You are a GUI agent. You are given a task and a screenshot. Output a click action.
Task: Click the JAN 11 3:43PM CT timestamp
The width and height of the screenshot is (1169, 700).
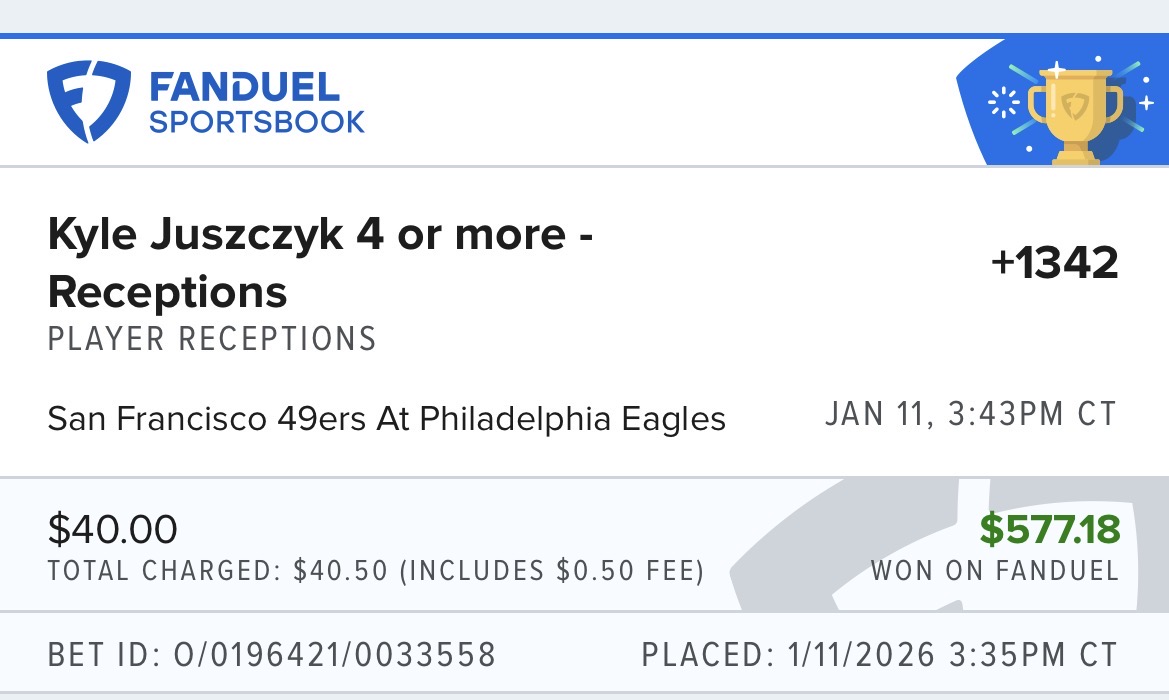972,412
